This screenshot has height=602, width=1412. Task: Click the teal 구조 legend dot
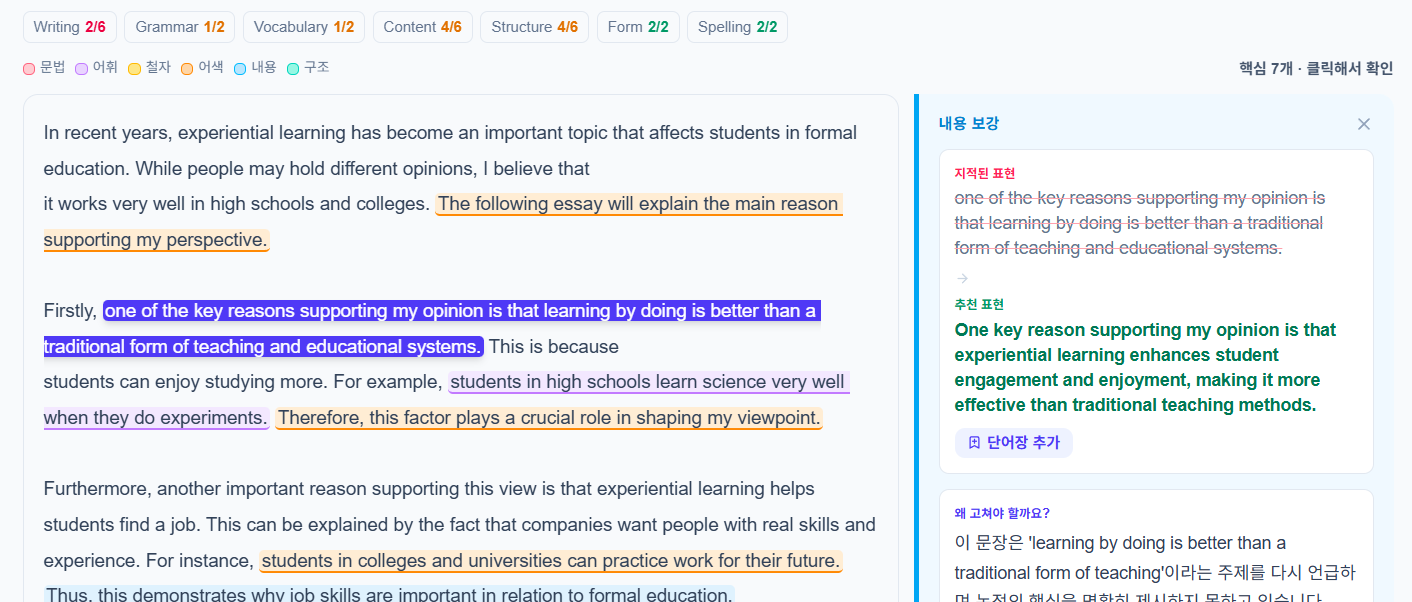pyautogui.click(x=293, y=69)
